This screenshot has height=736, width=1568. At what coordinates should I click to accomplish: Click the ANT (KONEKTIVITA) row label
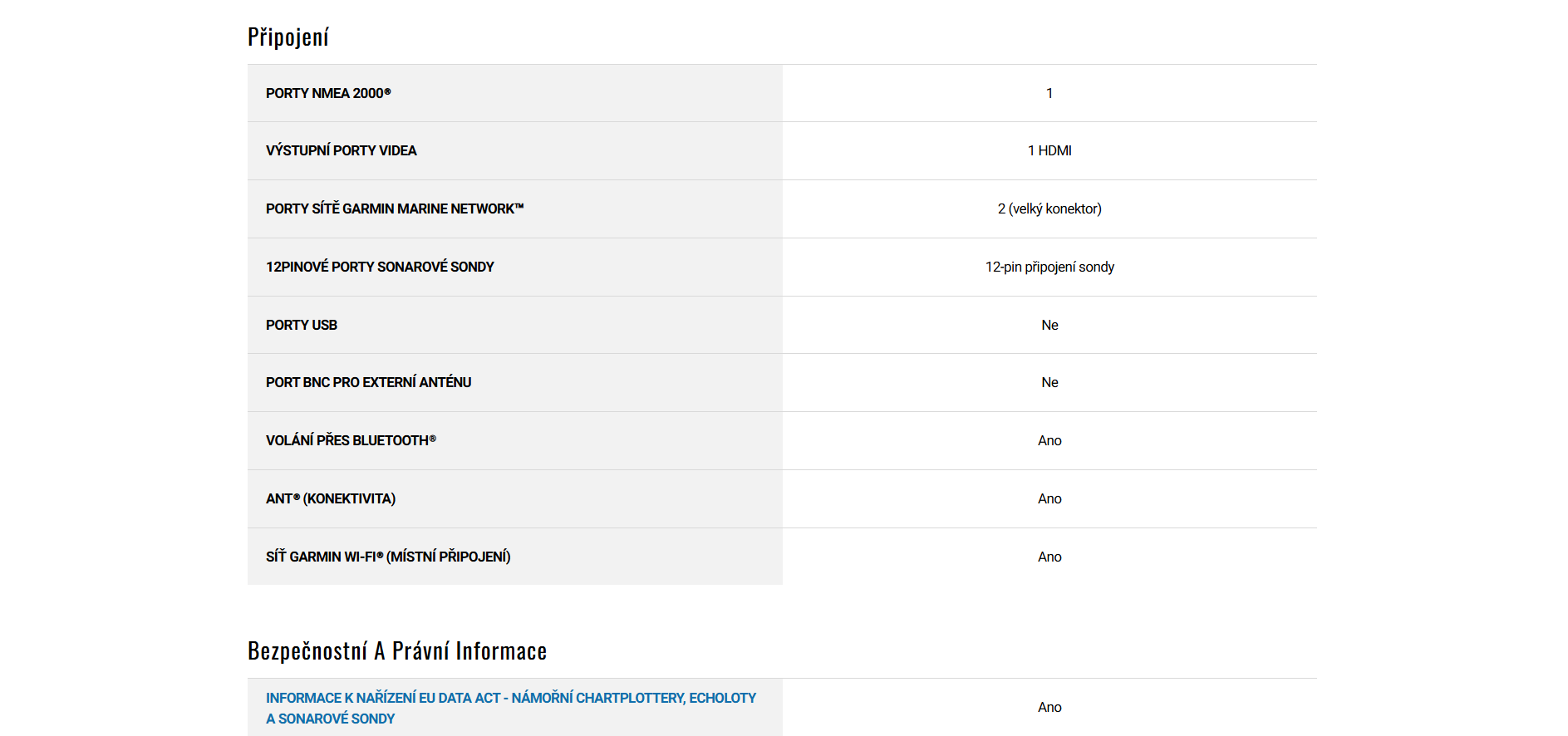pos(331,498)
